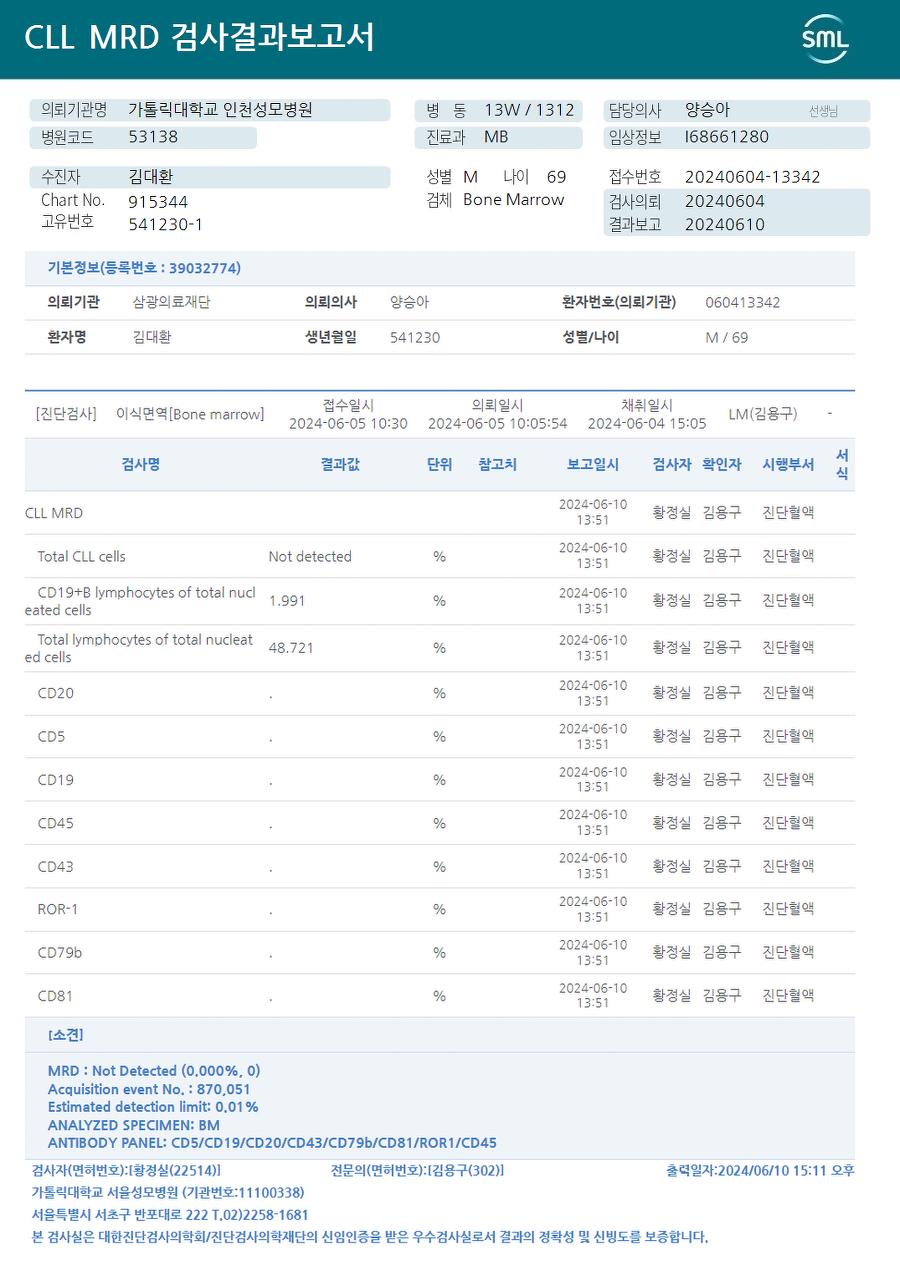The width and height of the screenshot is (900, 1271).
Task: Click 의뢰일시 '2024-06-05 10:05:54'
Action: [497, 423]
